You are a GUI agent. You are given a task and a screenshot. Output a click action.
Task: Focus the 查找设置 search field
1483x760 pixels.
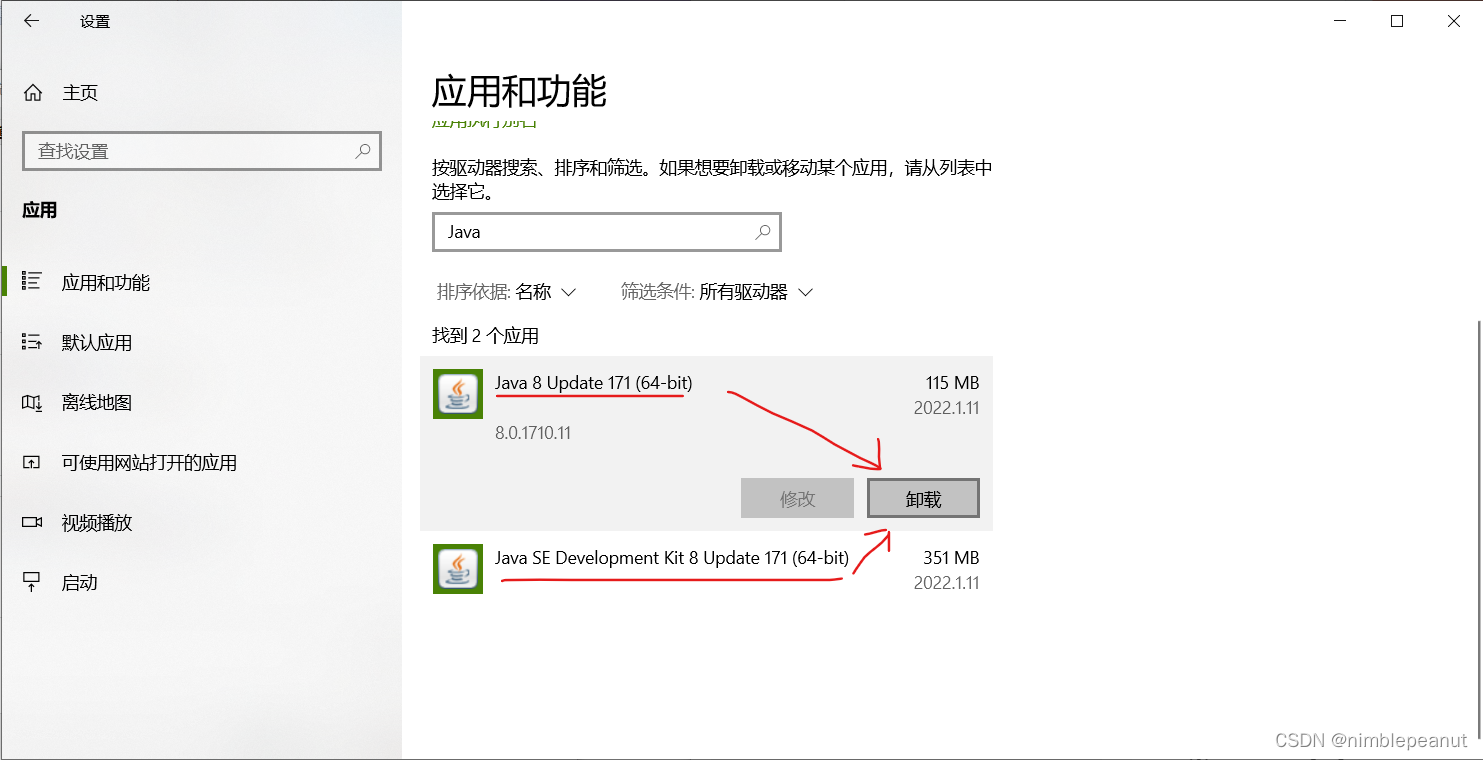[x=202, y=151]
